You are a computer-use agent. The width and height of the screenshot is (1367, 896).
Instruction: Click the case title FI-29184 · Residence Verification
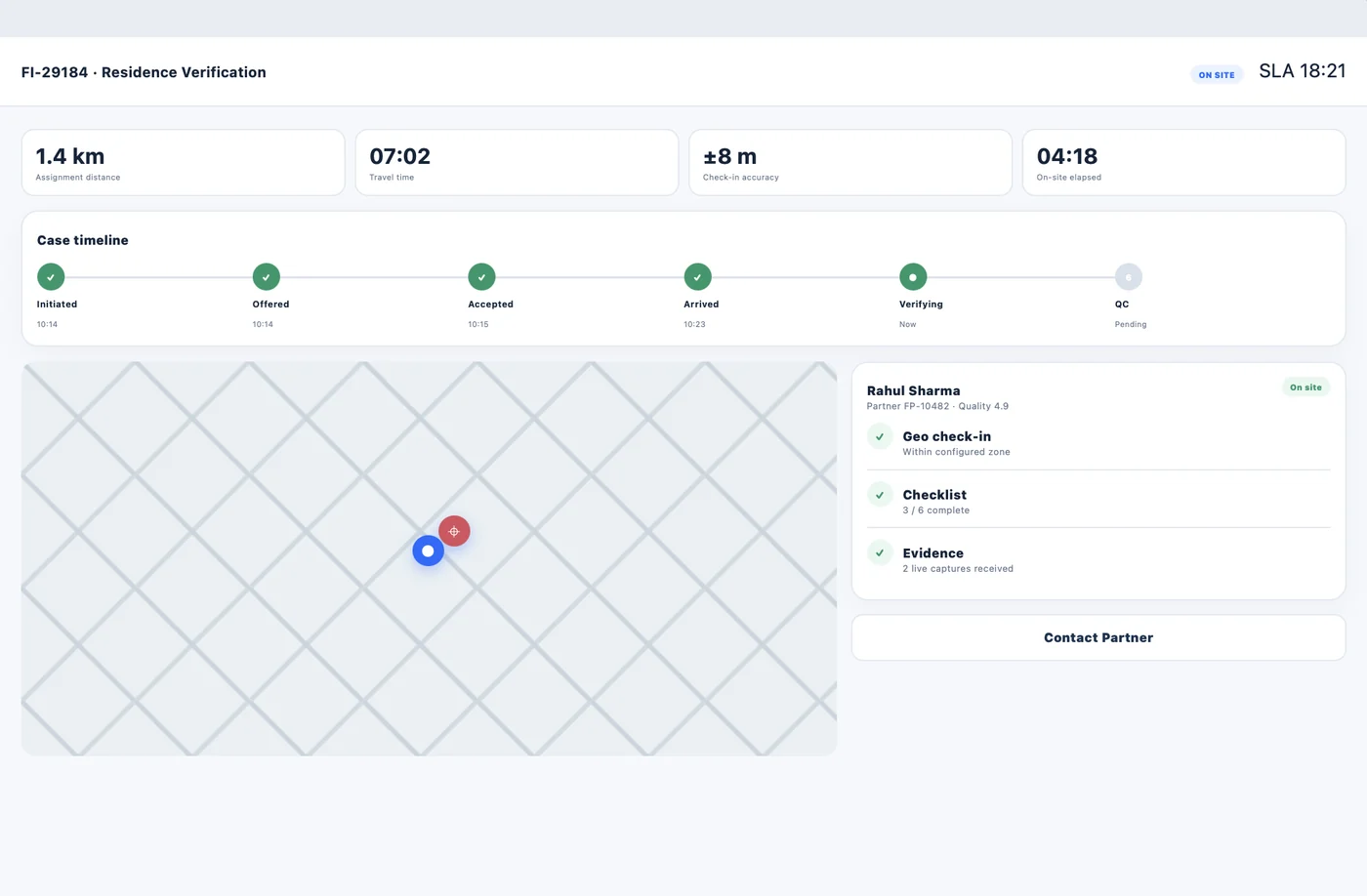click(x=144, y=72)
